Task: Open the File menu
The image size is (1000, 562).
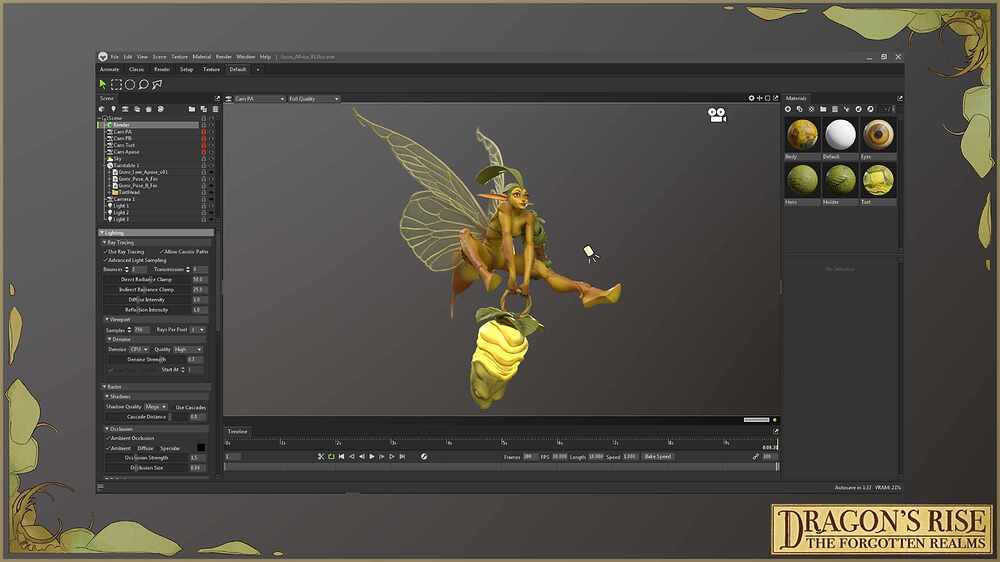Action: (115, 57)
